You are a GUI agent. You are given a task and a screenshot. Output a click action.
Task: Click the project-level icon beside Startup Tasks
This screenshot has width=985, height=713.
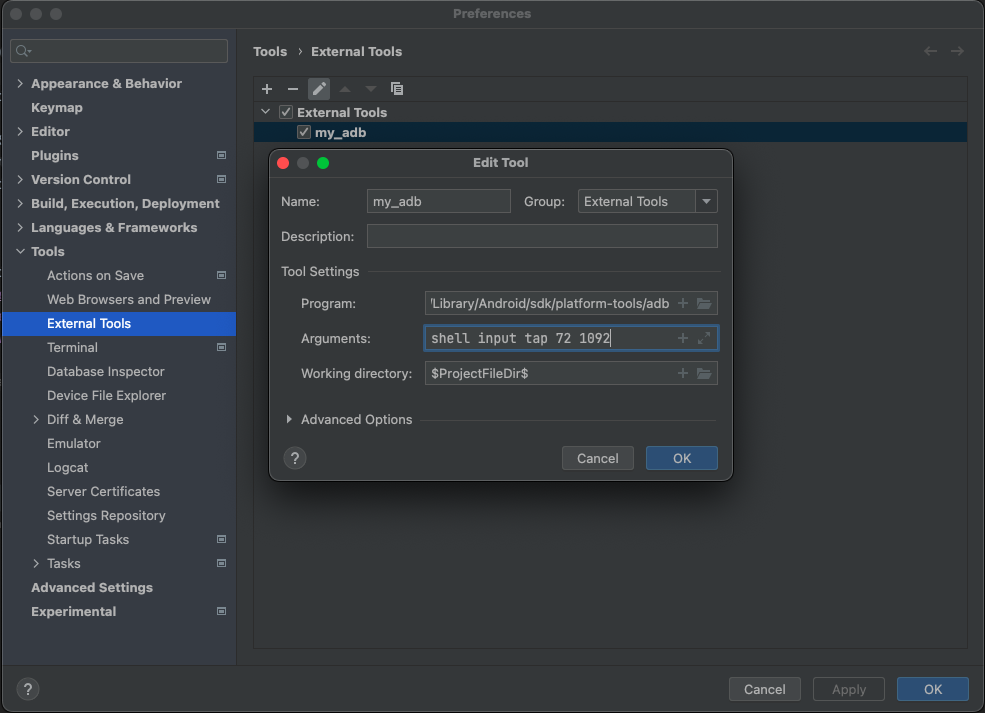click(x=221, y=539)
